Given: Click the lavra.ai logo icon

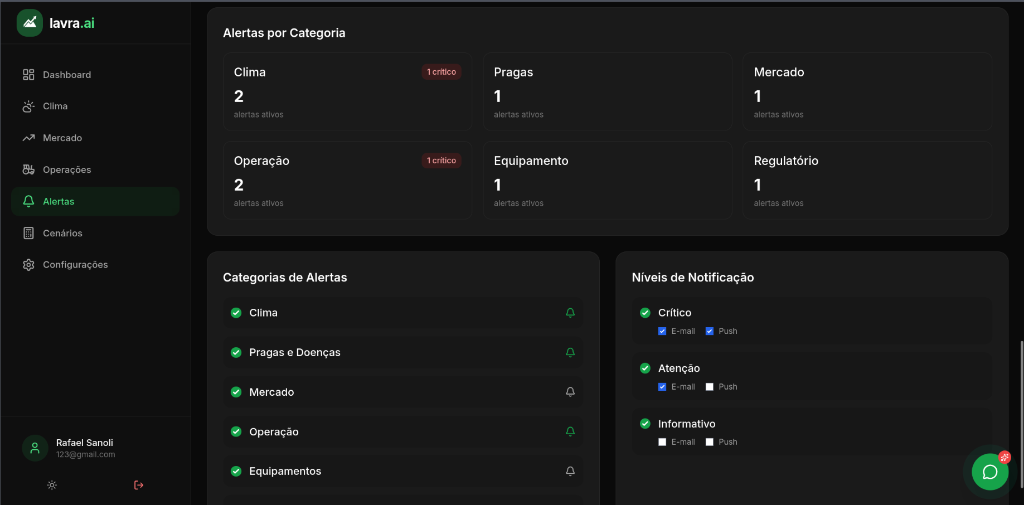Looking at the screenshot, I should [30, 22].
